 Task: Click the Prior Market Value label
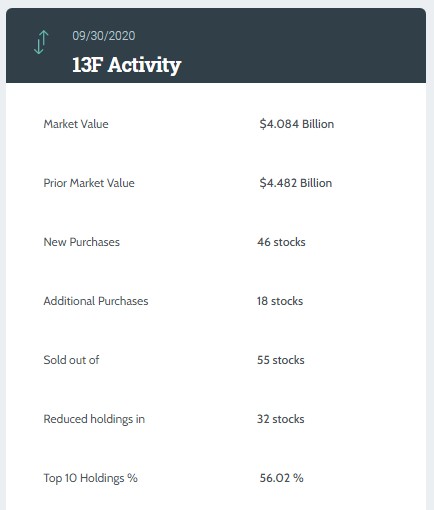(89, 183)
